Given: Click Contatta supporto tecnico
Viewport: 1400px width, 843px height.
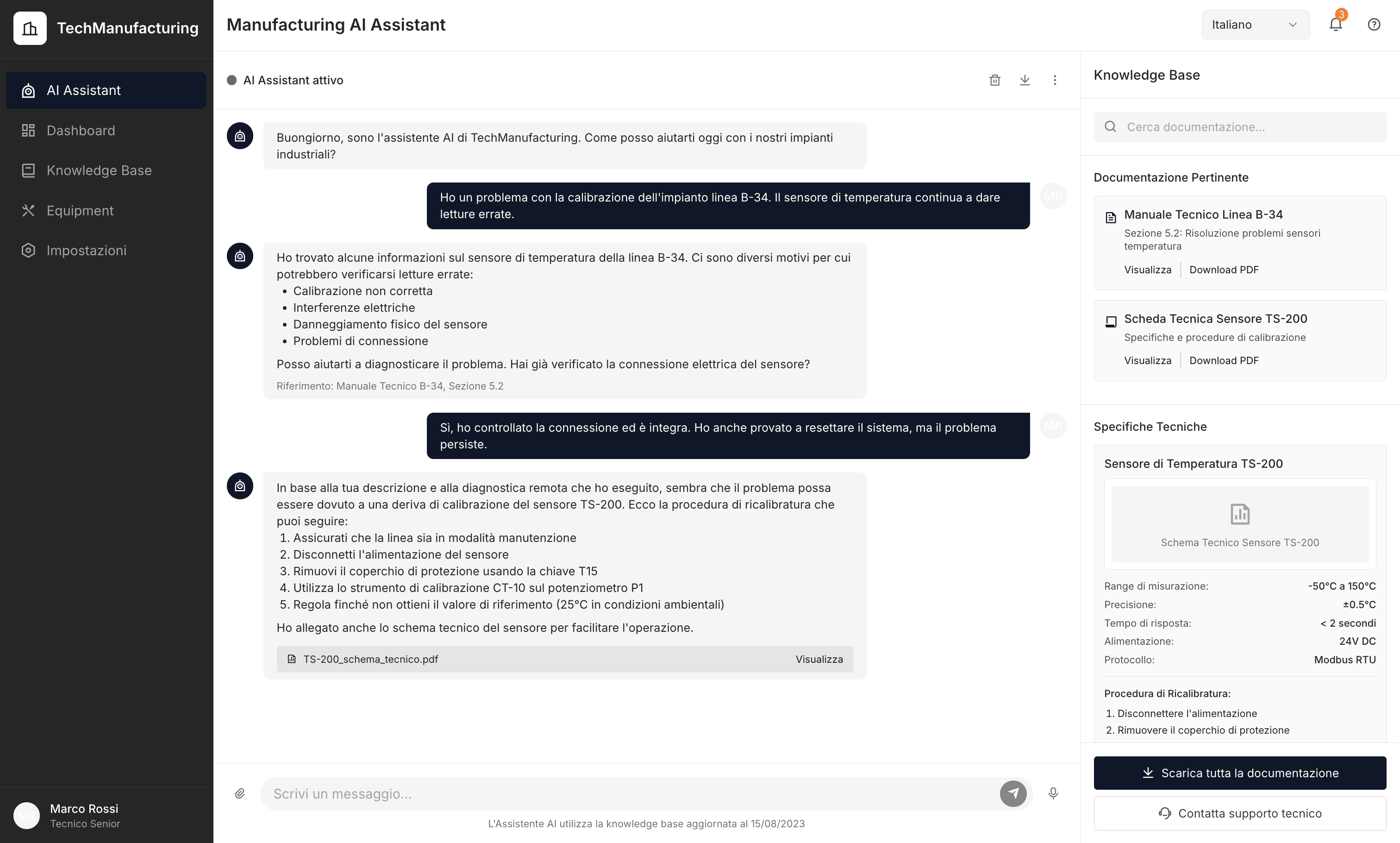Looking at the screenshot, I should coord(1239,813).
